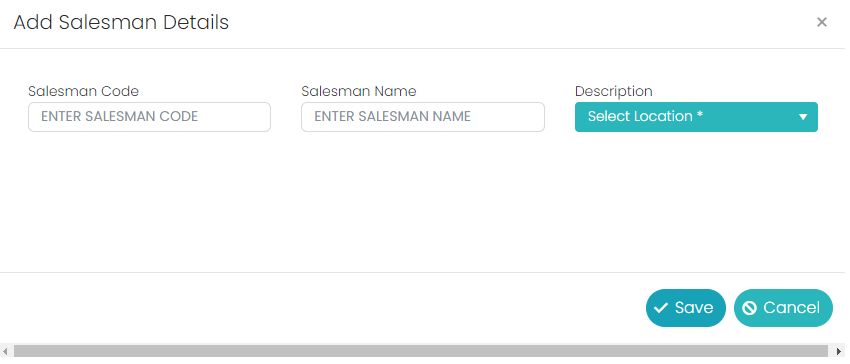This screenshot has height=364, width=850.
Task: Click the Salesman Name label
Action: 359,91
